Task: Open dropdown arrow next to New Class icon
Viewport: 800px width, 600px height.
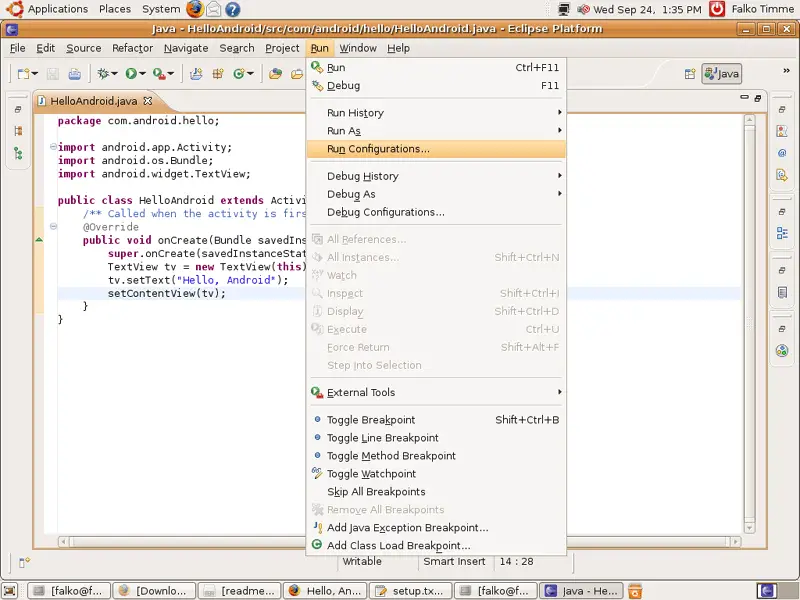Action: (x=250, y=74)
